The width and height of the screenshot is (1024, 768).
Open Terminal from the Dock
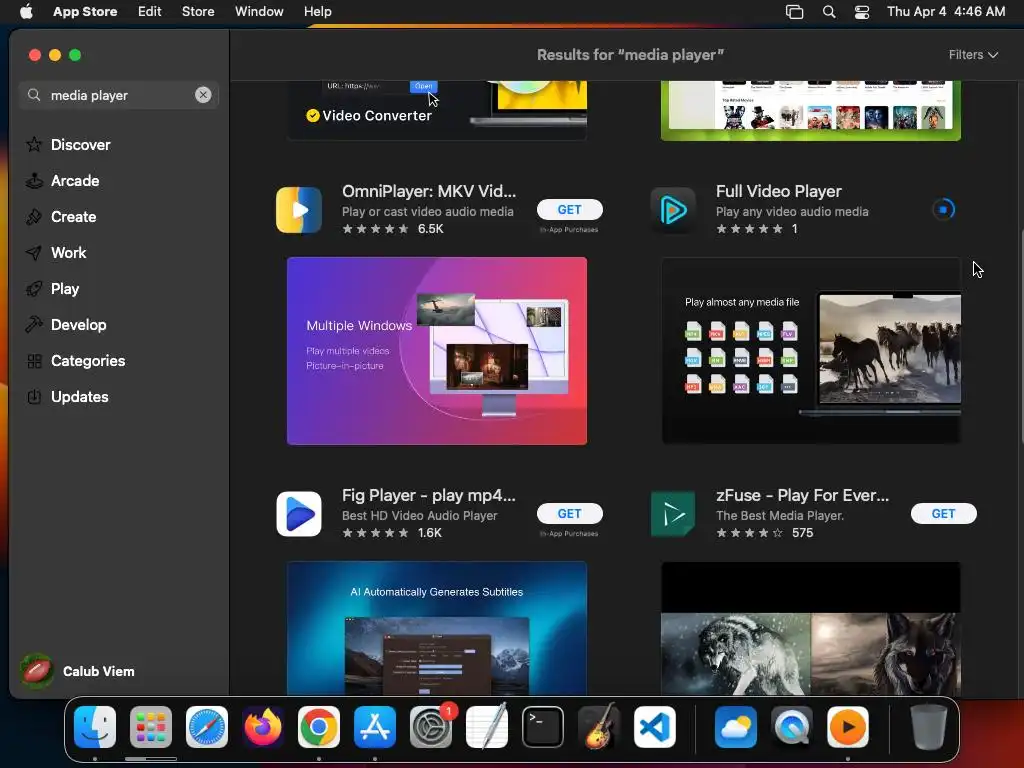(x=543, y=727)
